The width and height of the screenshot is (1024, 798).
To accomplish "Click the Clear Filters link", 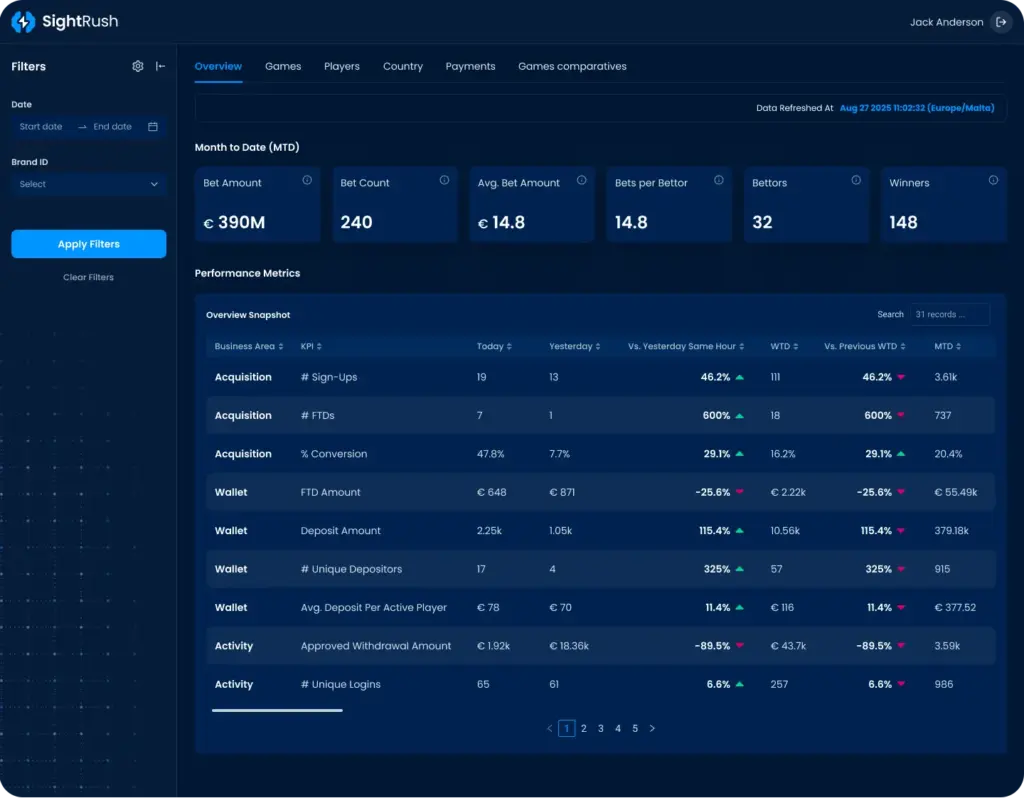I will pos(88,277).
